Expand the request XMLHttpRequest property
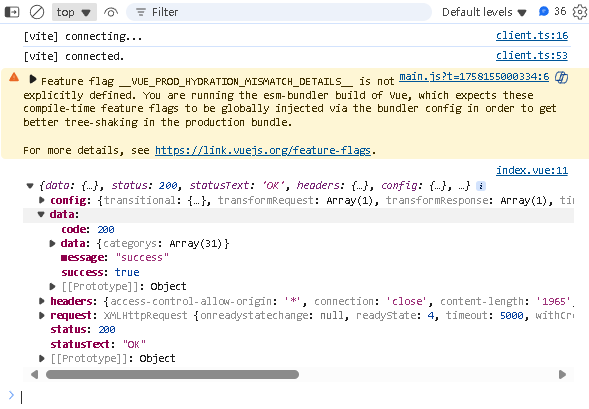This screenshot has height=409, width=589. (x=42, y=315)
